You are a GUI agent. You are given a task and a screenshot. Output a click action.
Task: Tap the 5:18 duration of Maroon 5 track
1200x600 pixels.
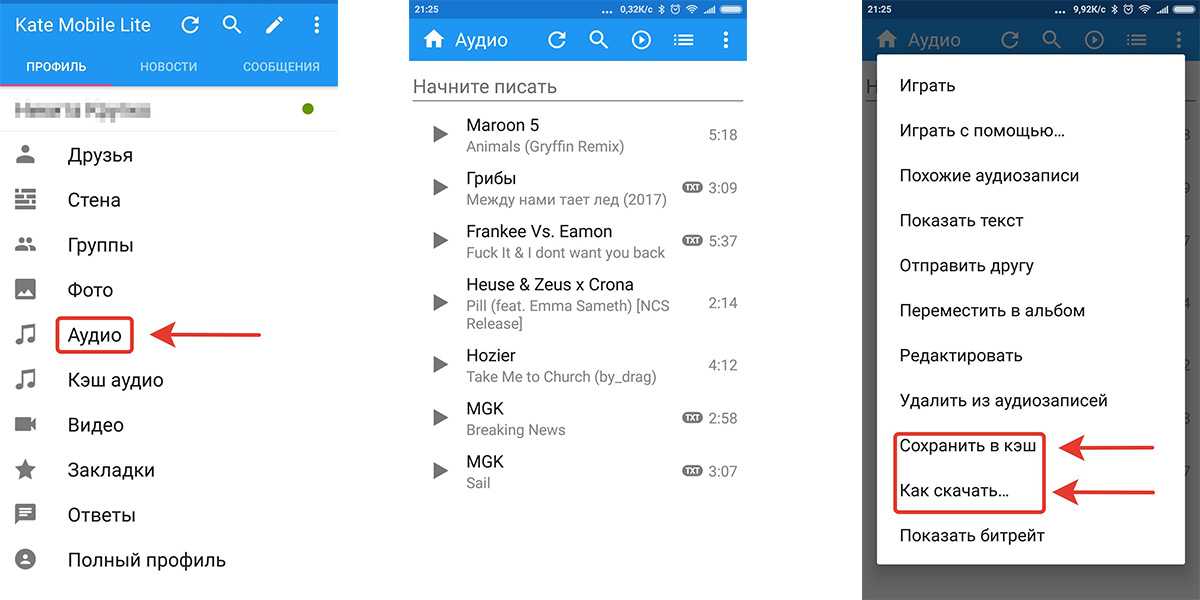(722, 134)
